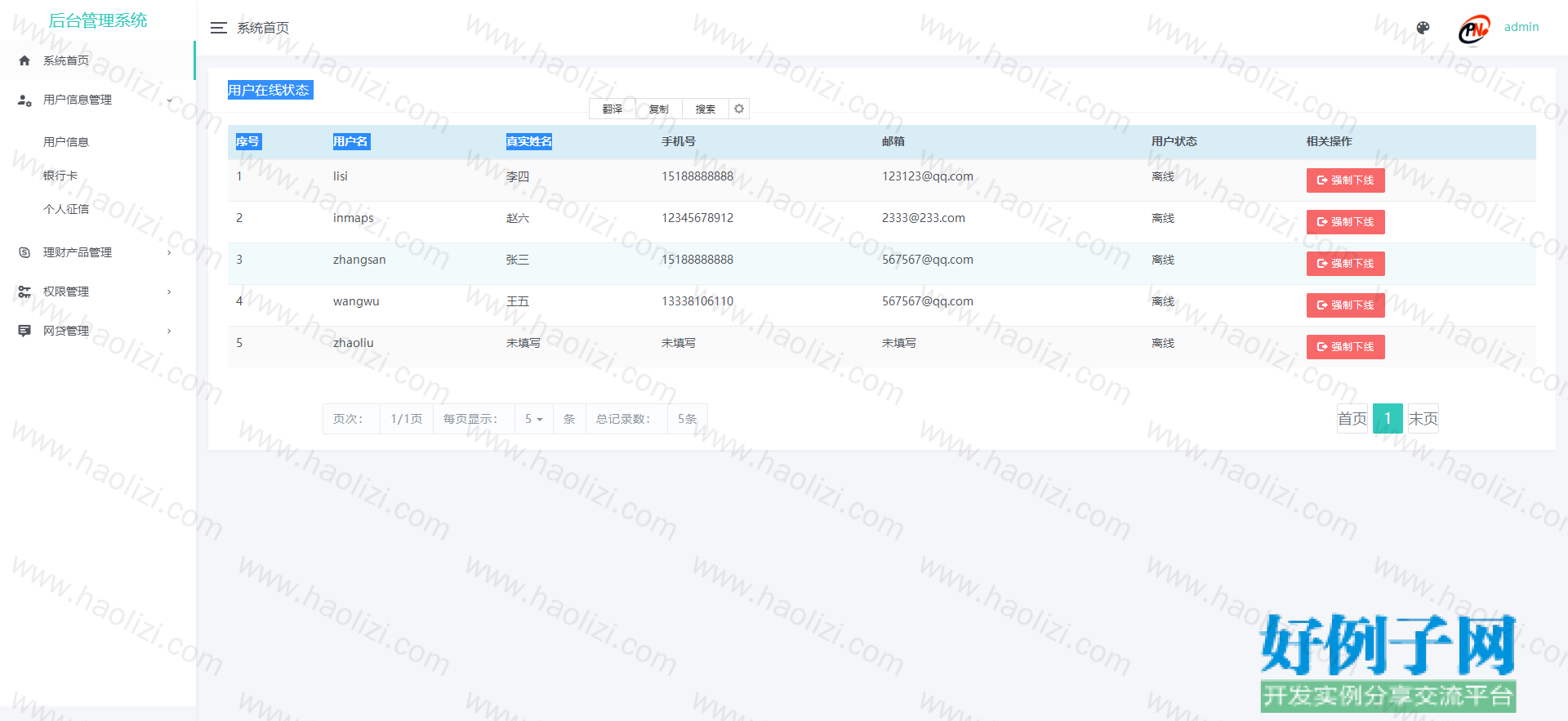1568x721 pixels.
Task: Click the 序号 column header
Action: 248,141
